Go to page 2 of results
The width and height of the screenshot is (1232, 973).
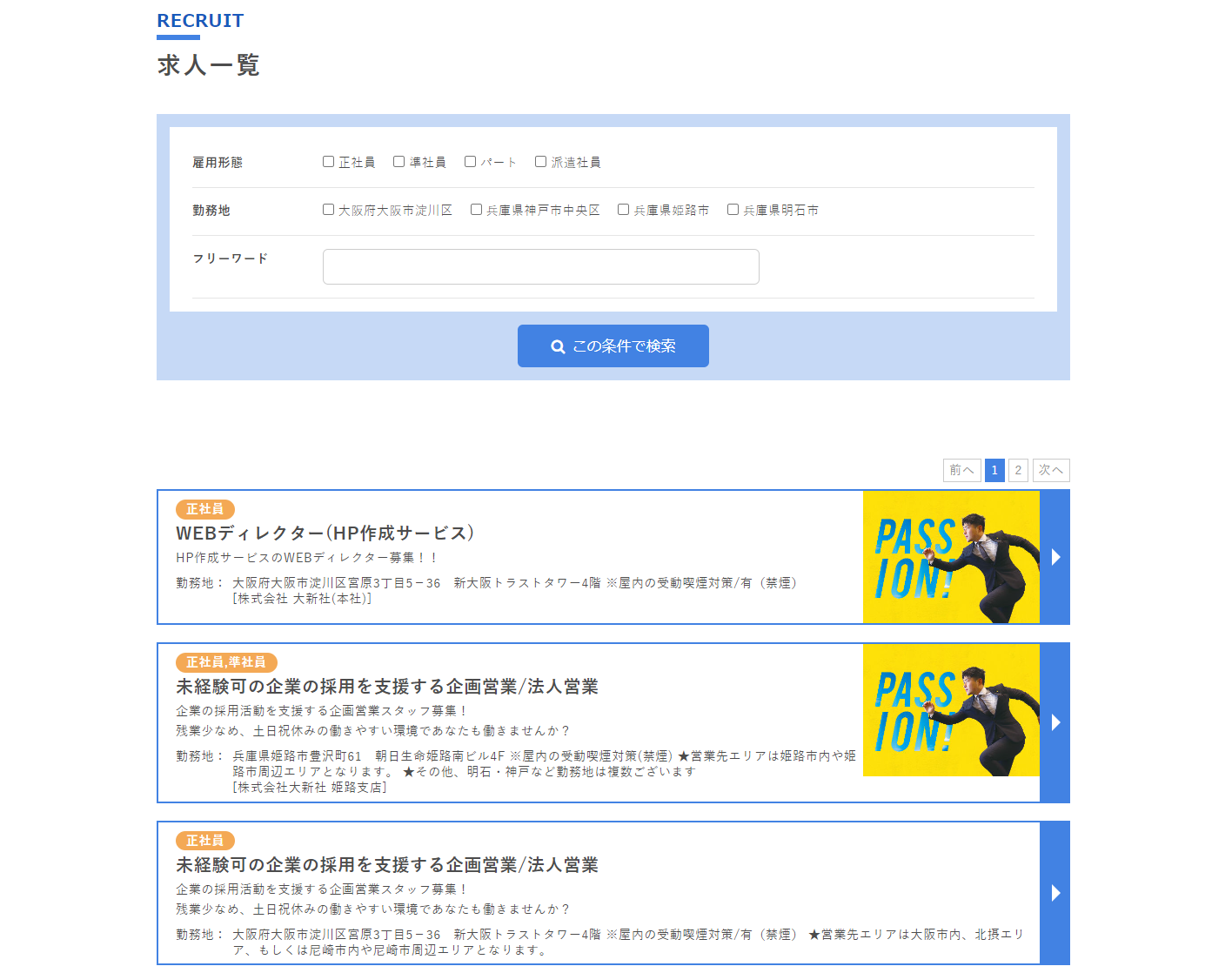point(1018,470)
